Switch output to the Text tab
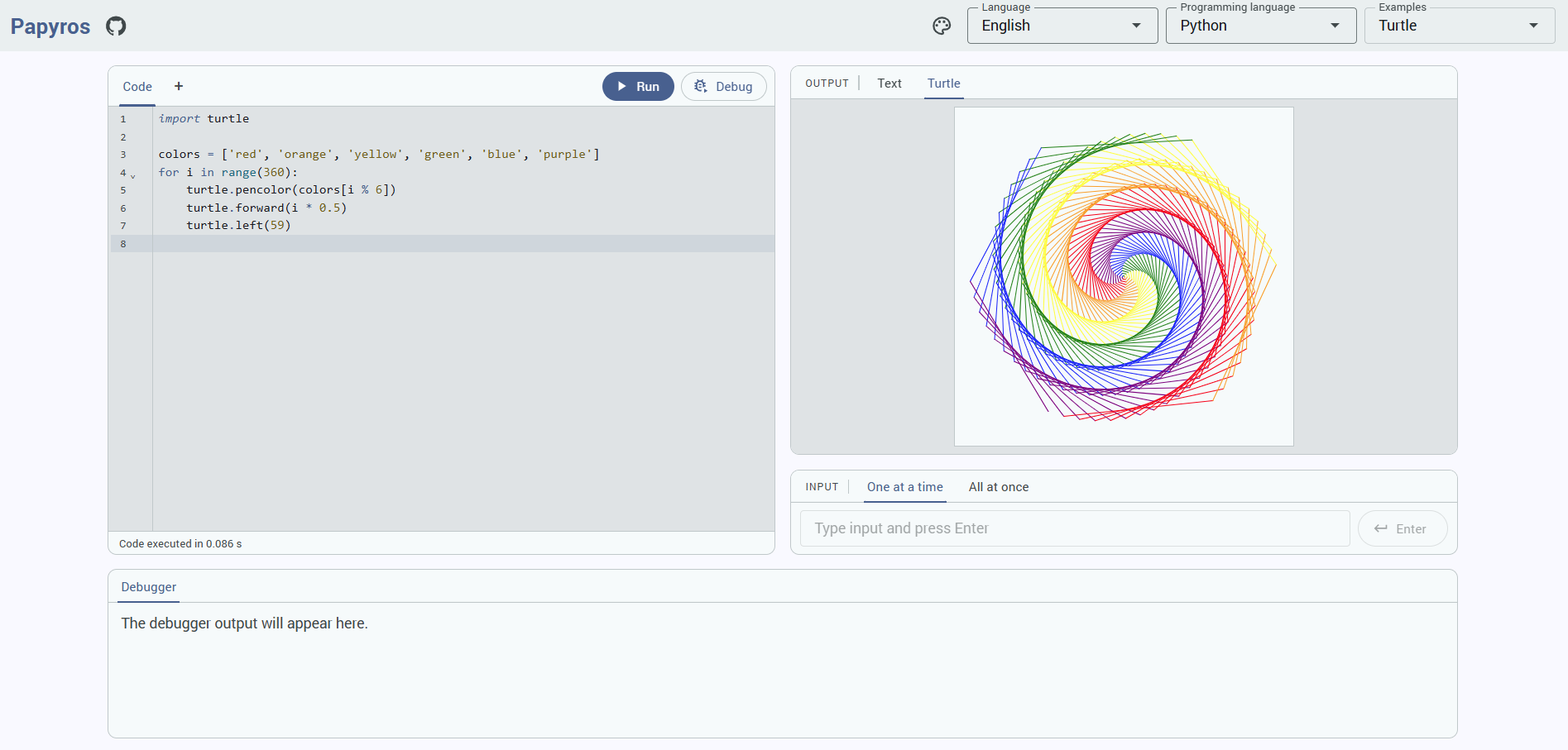Image resolution: width=1568 pixels, height=750 pixels. 889,84
